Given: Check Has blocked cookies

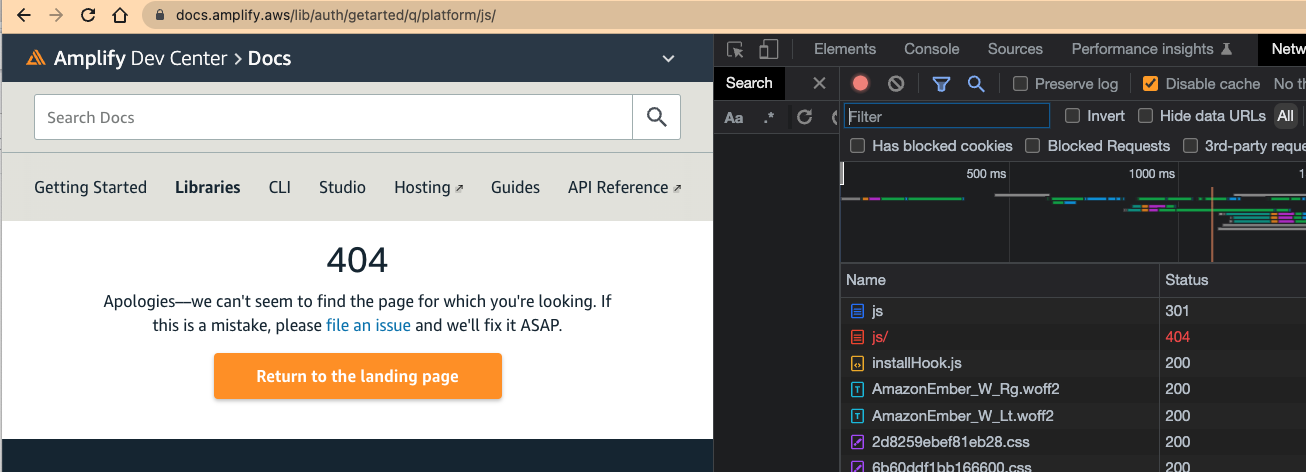Looking at the screenshot, I should (x=857, y=146).
